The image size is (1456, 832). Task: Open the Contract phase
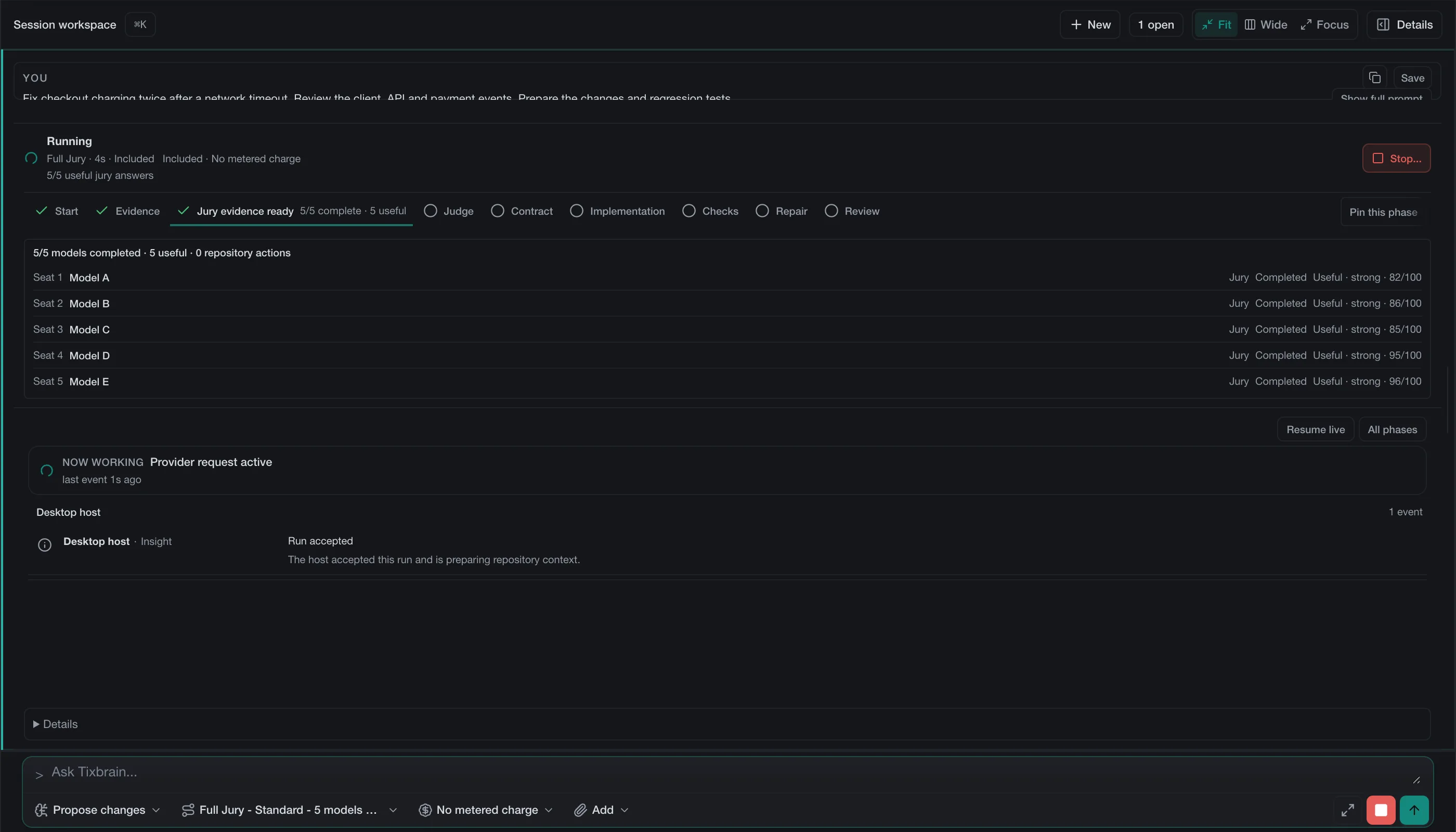pyautogui.click(x=522, y=211)
